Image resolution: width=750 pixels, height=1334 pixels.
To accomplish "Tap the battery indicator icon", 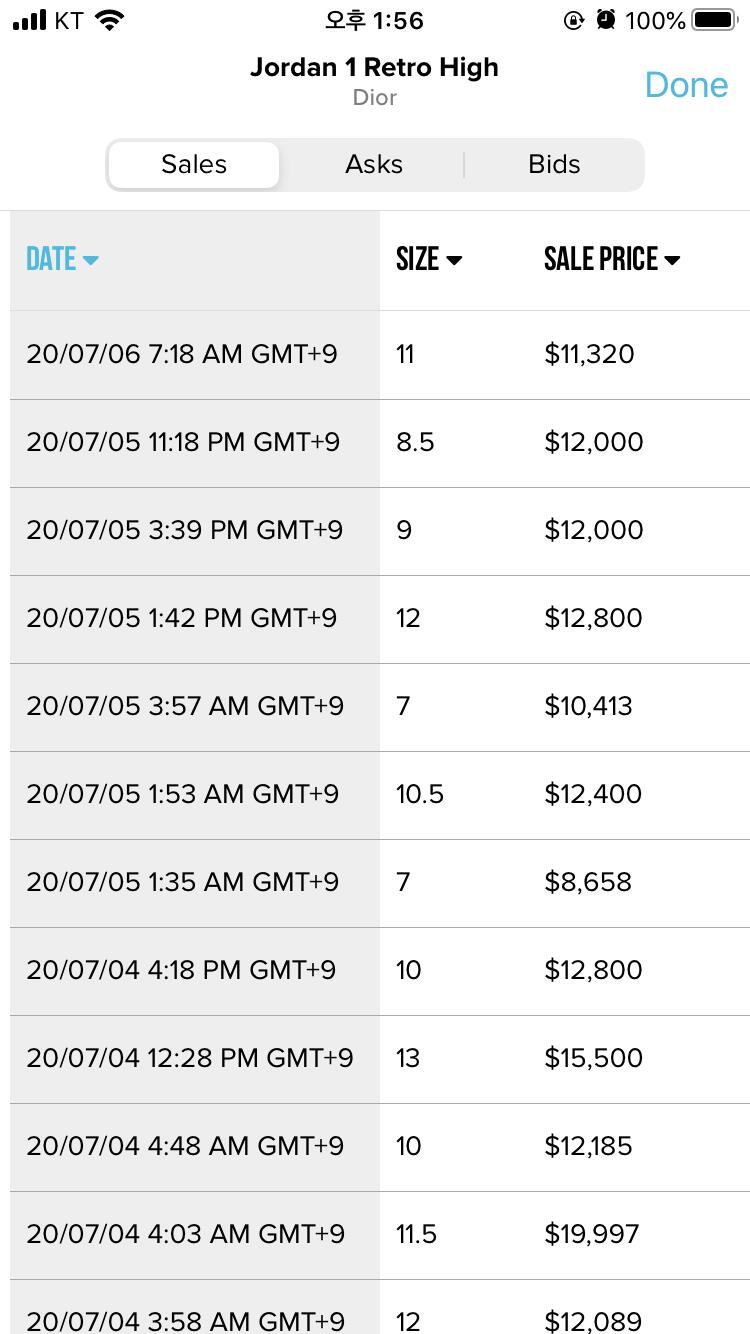I will pos(714,20).
